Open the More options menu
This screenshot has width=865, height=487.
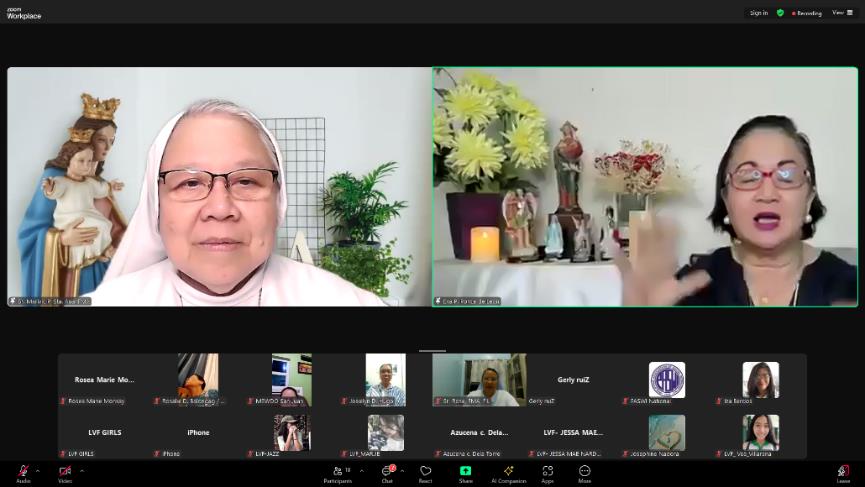[585, 472]
